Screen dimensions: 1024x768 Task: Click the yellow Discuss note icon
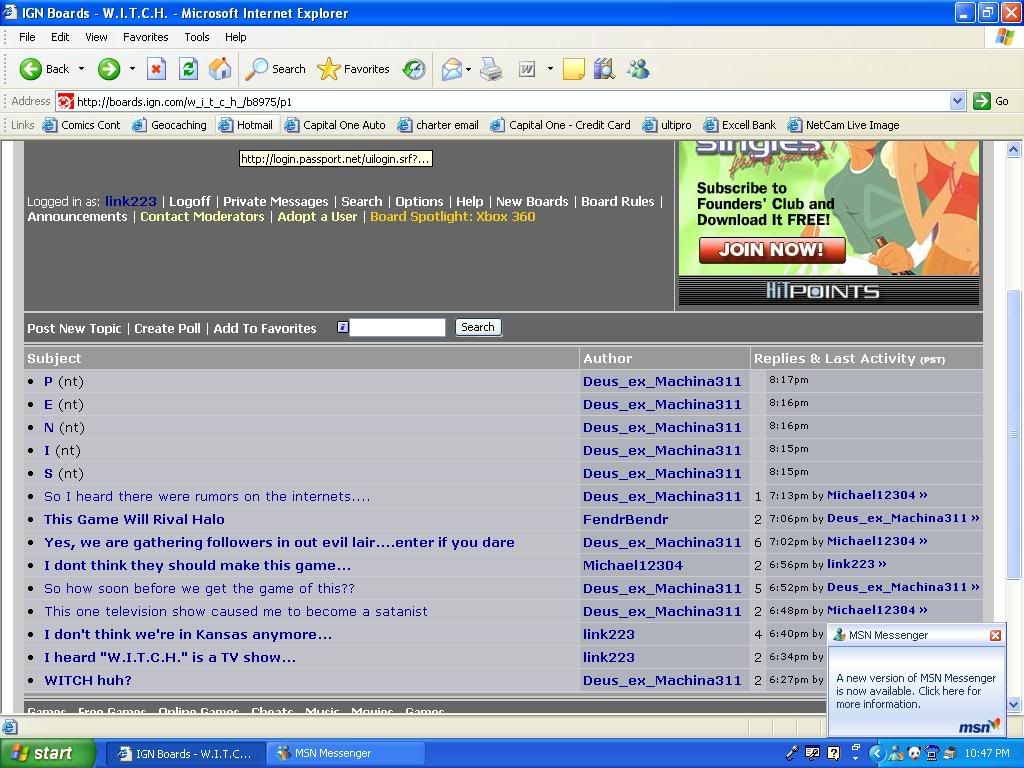coord(573,69)
